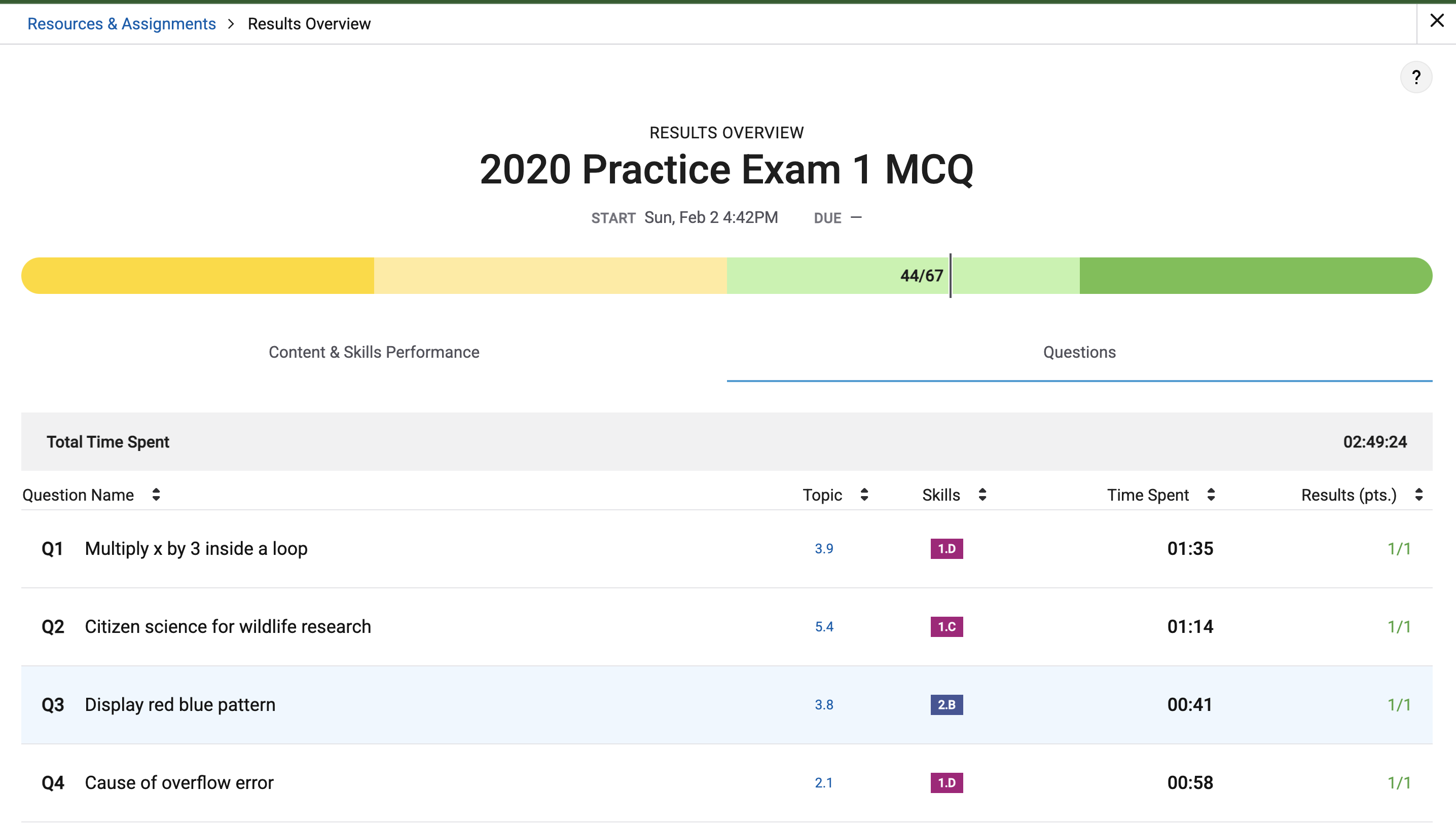Select the Questions tab
This screenshot has height=827, width=1456.
1079,352
